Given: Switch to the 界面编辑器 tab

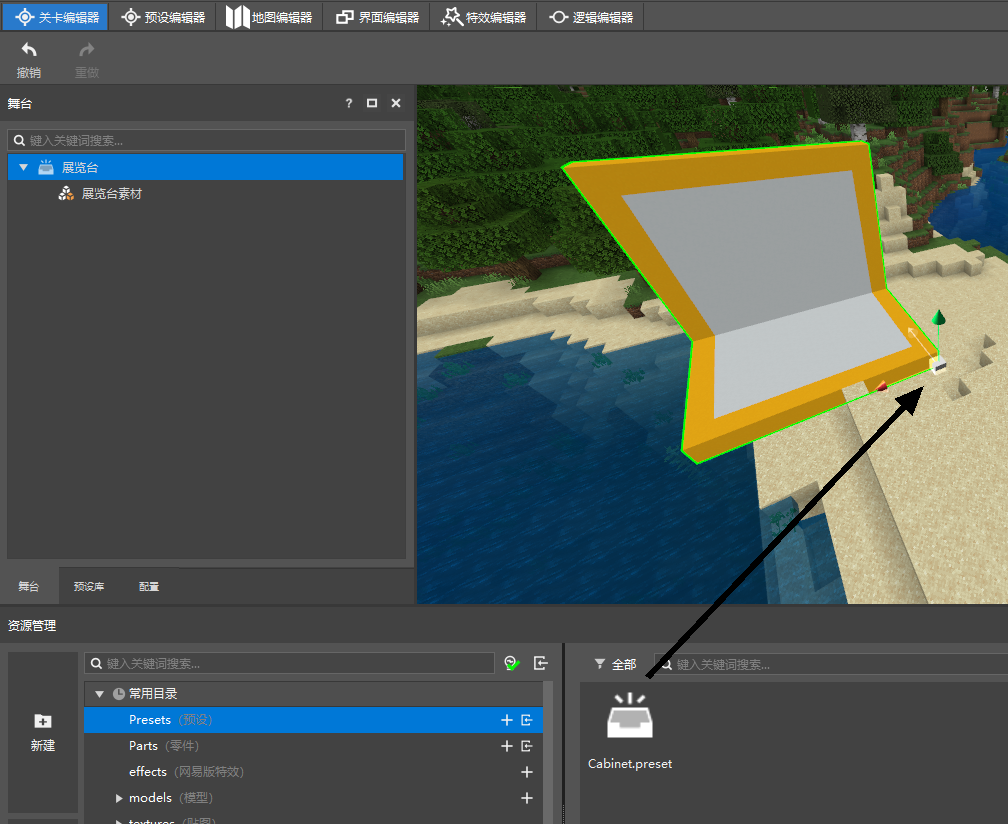Looking at the screenshot, I should click(x=377, y=17).
